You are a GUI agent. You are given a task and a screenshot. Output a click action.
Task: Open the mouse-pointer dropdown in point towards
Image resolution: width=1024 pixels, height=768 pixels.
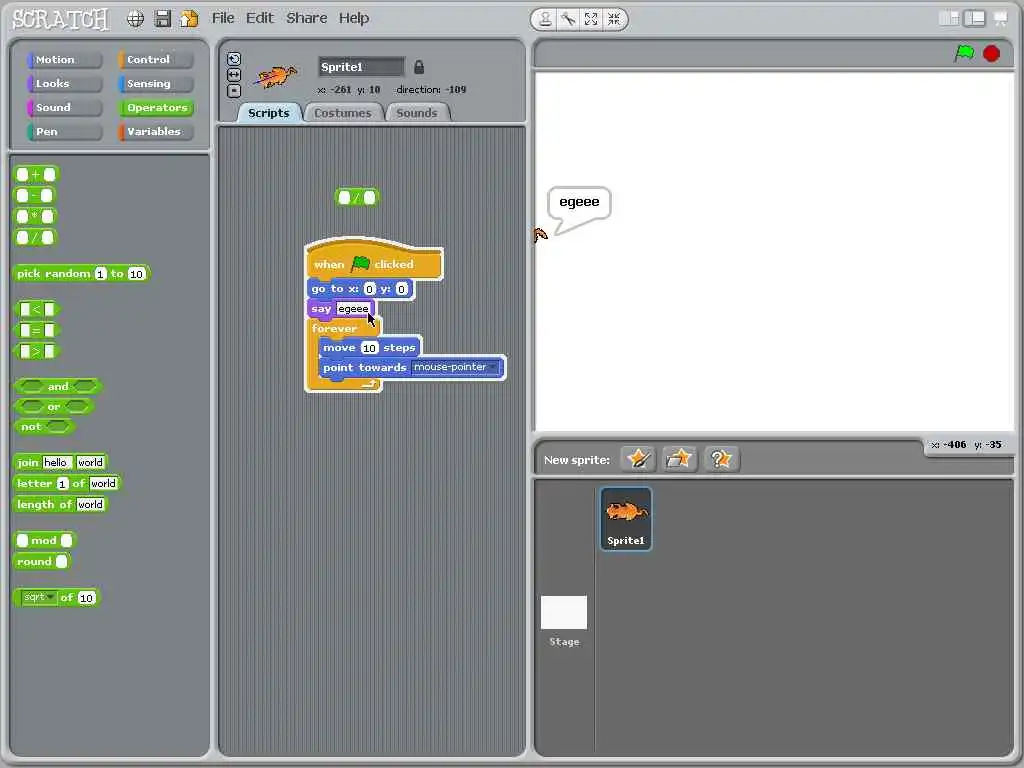(455, 367)
